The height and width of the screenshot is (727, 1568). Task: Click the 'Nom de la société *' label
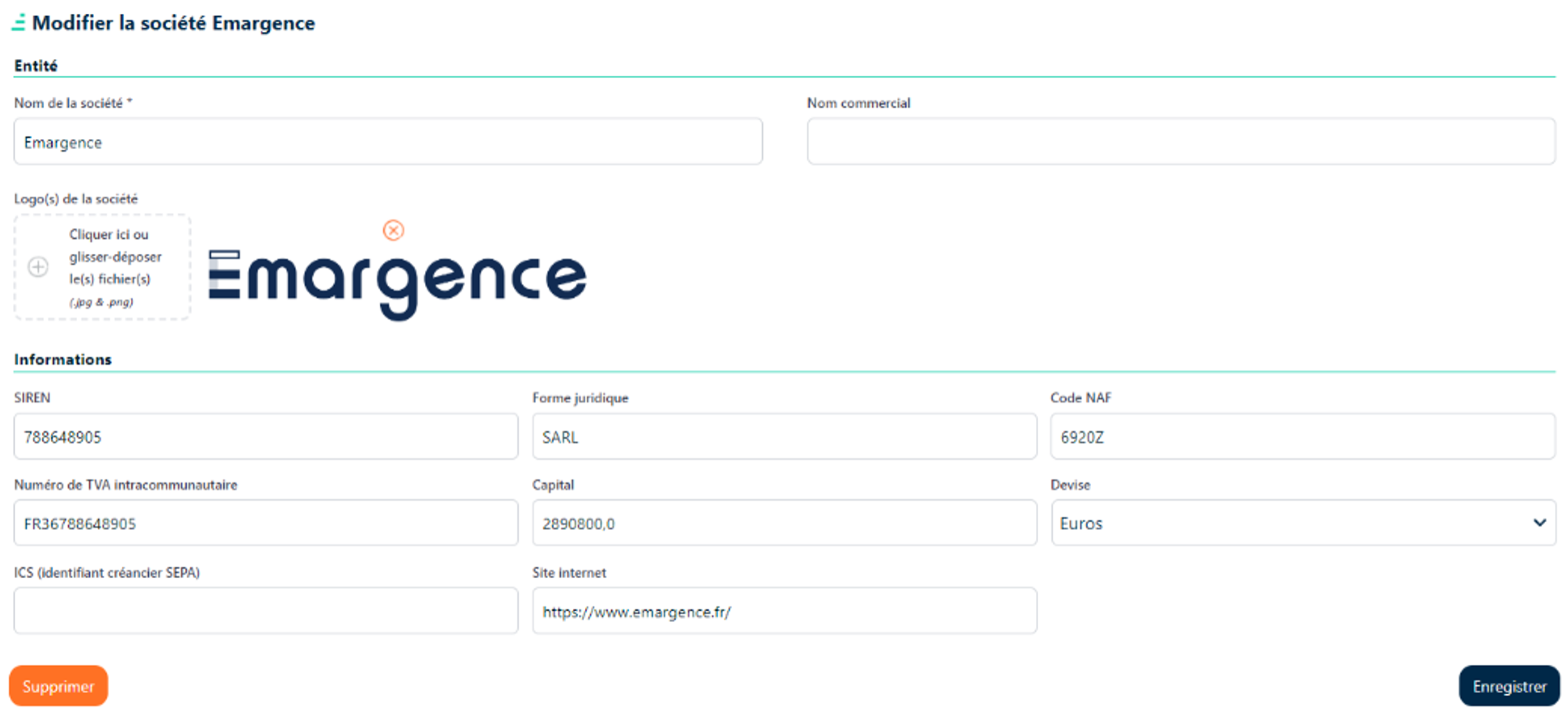point(73,103)
